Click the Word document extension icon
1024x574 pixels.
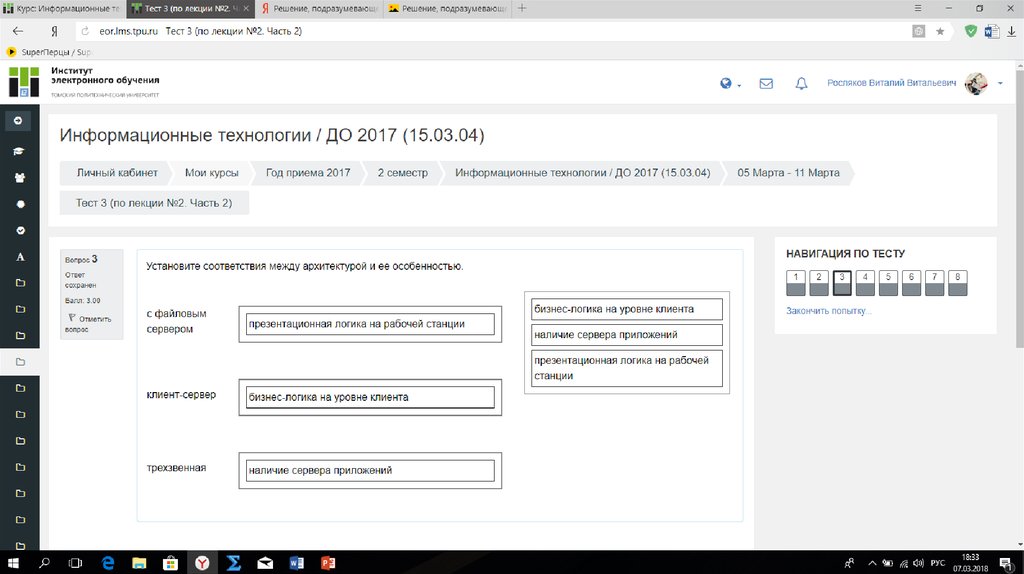(x=991, y=31)
